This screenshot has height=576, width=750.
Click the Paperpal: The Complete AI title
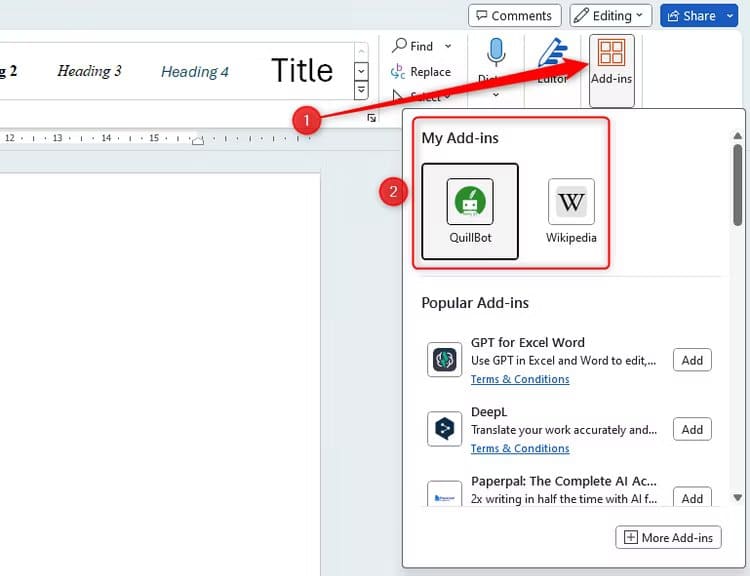click(564, 481)
